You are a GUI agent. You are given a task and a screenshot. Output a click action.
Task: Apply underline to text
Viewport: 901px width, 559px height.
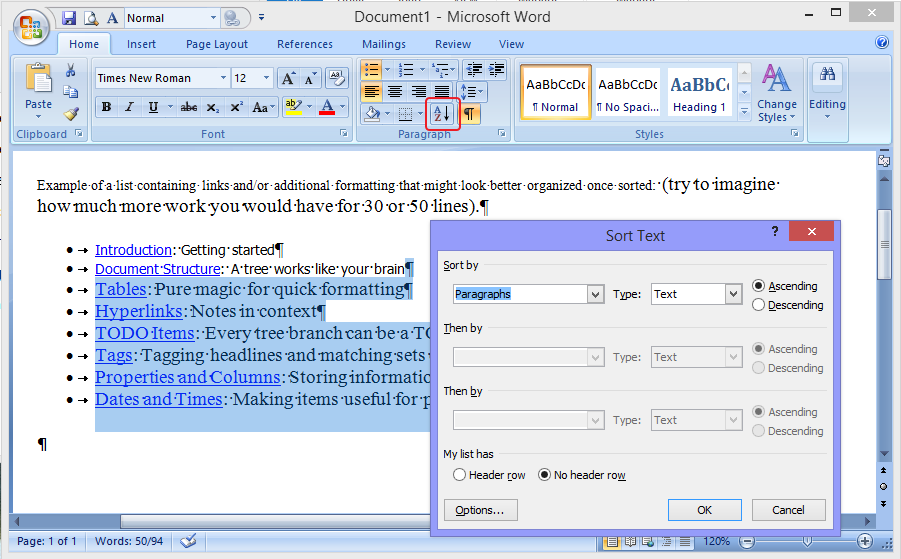[153, 107]
